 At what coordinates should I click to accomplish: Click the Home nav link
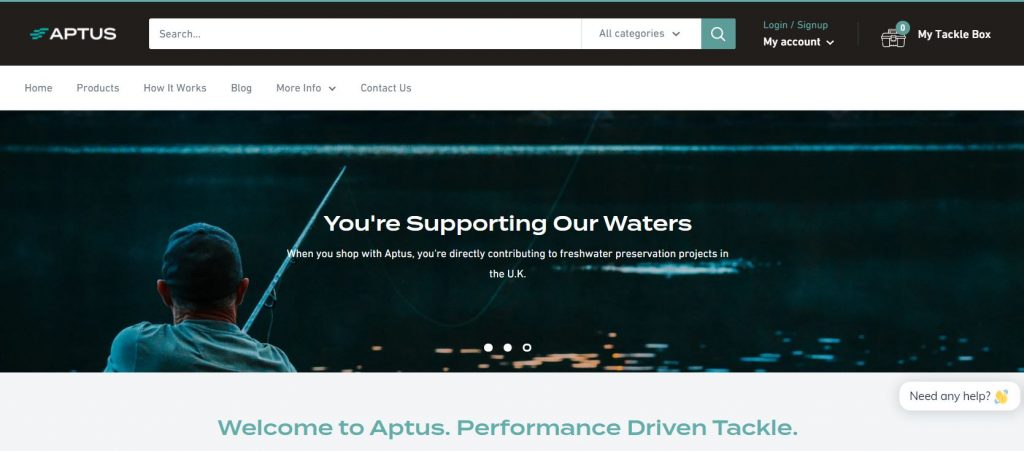(39, 88)
